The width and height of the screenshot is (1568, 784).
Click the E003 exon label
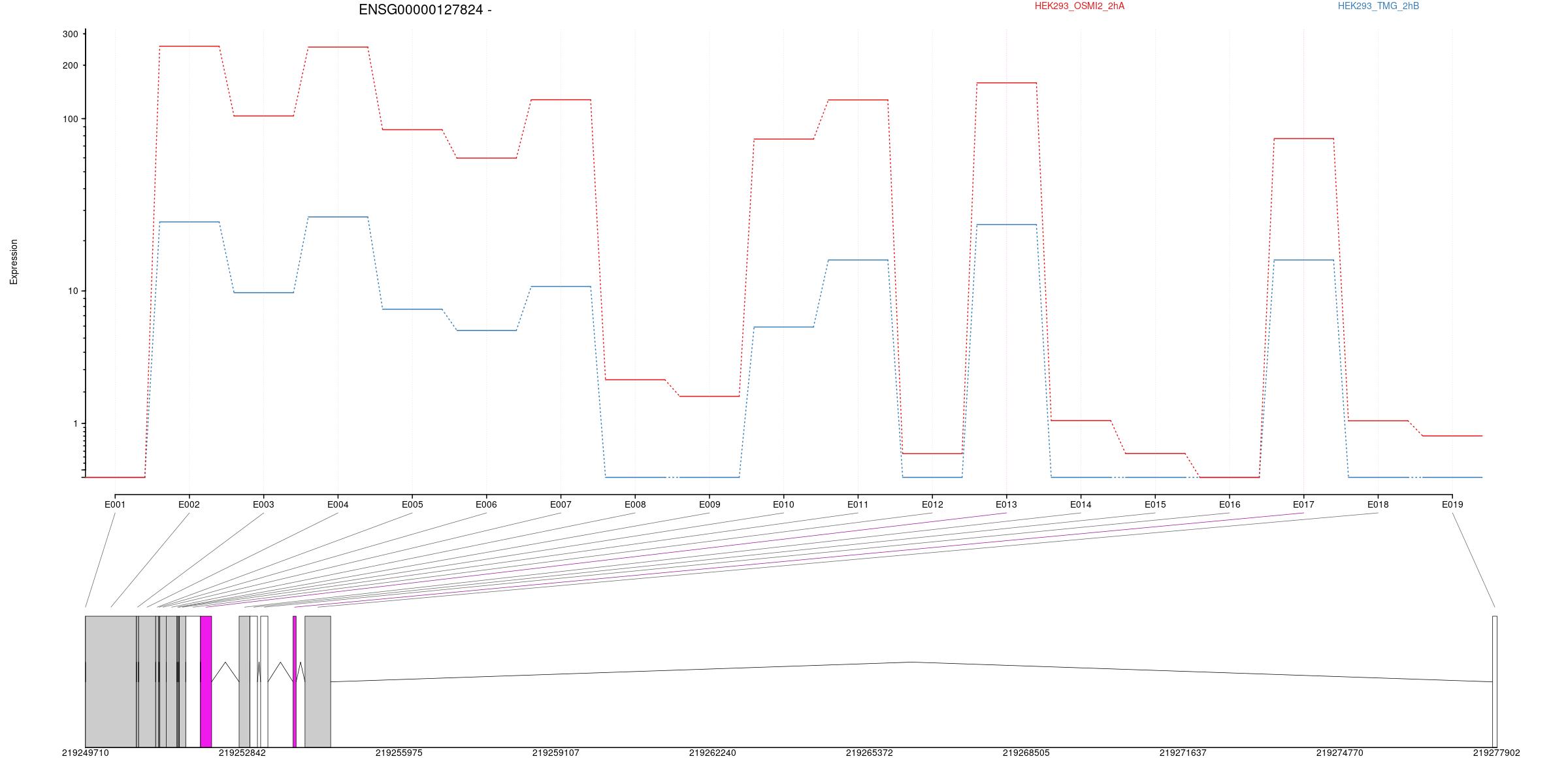pyautogui.click(x=263, y=504)
